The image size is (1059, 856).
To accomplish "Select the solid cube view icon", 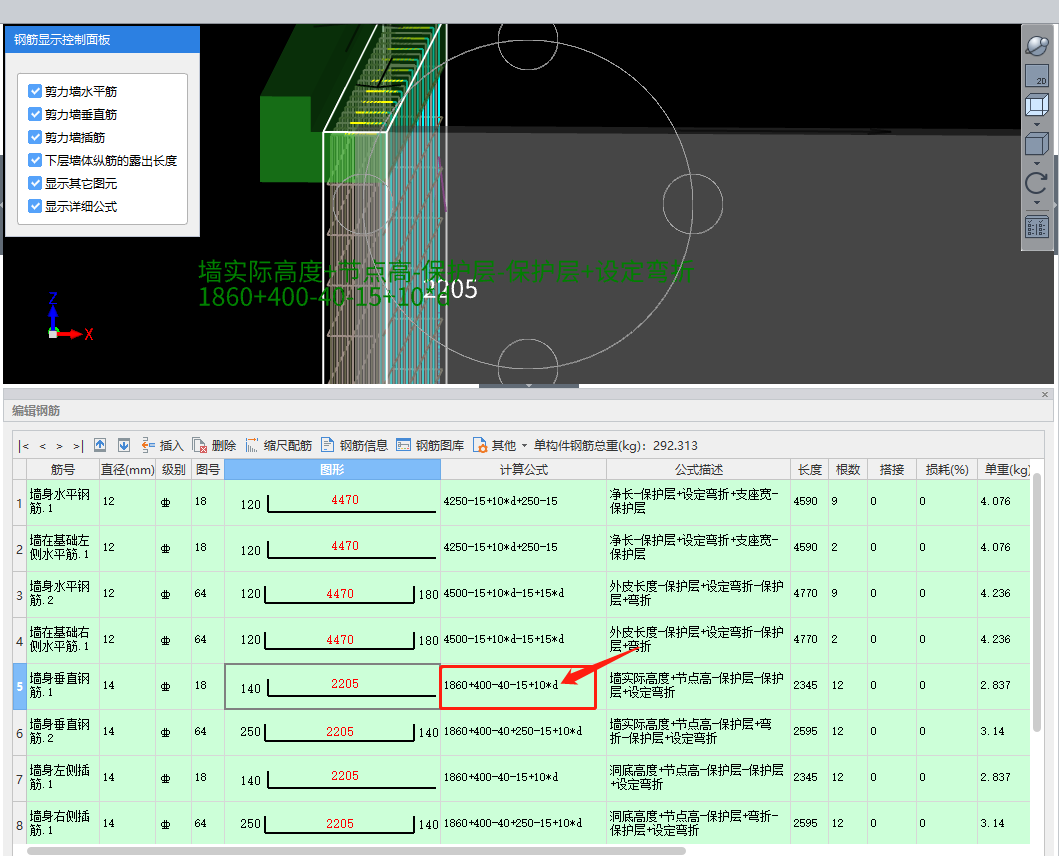I will pos(1037,144).
